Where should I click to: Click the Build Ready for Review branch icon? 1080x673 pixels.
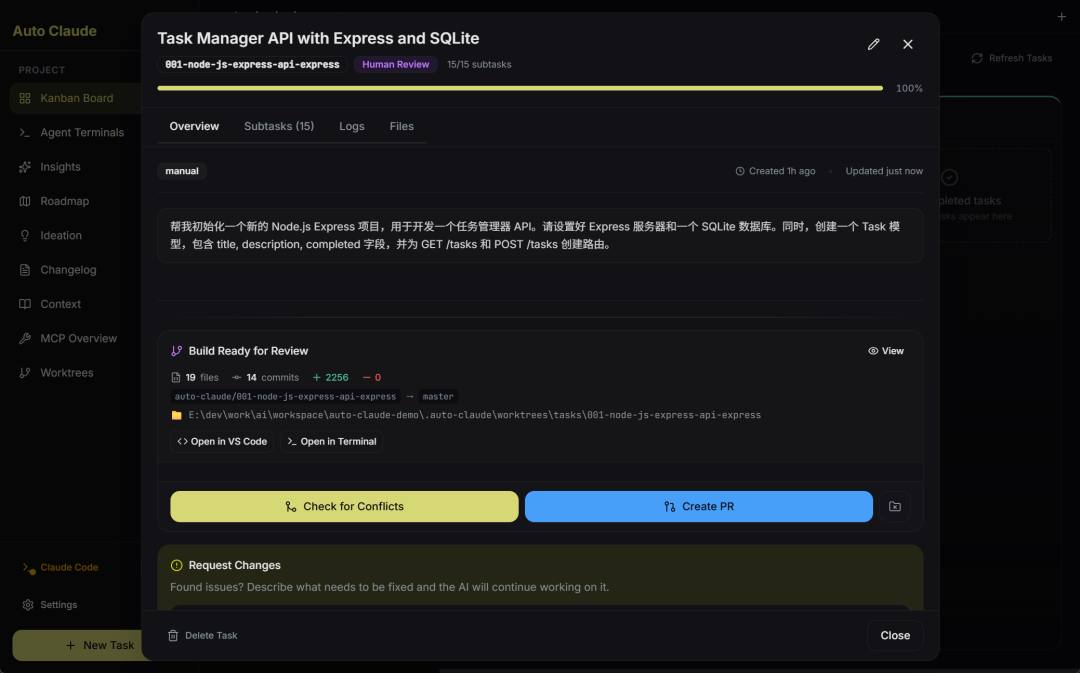click(x=176, y=351)
